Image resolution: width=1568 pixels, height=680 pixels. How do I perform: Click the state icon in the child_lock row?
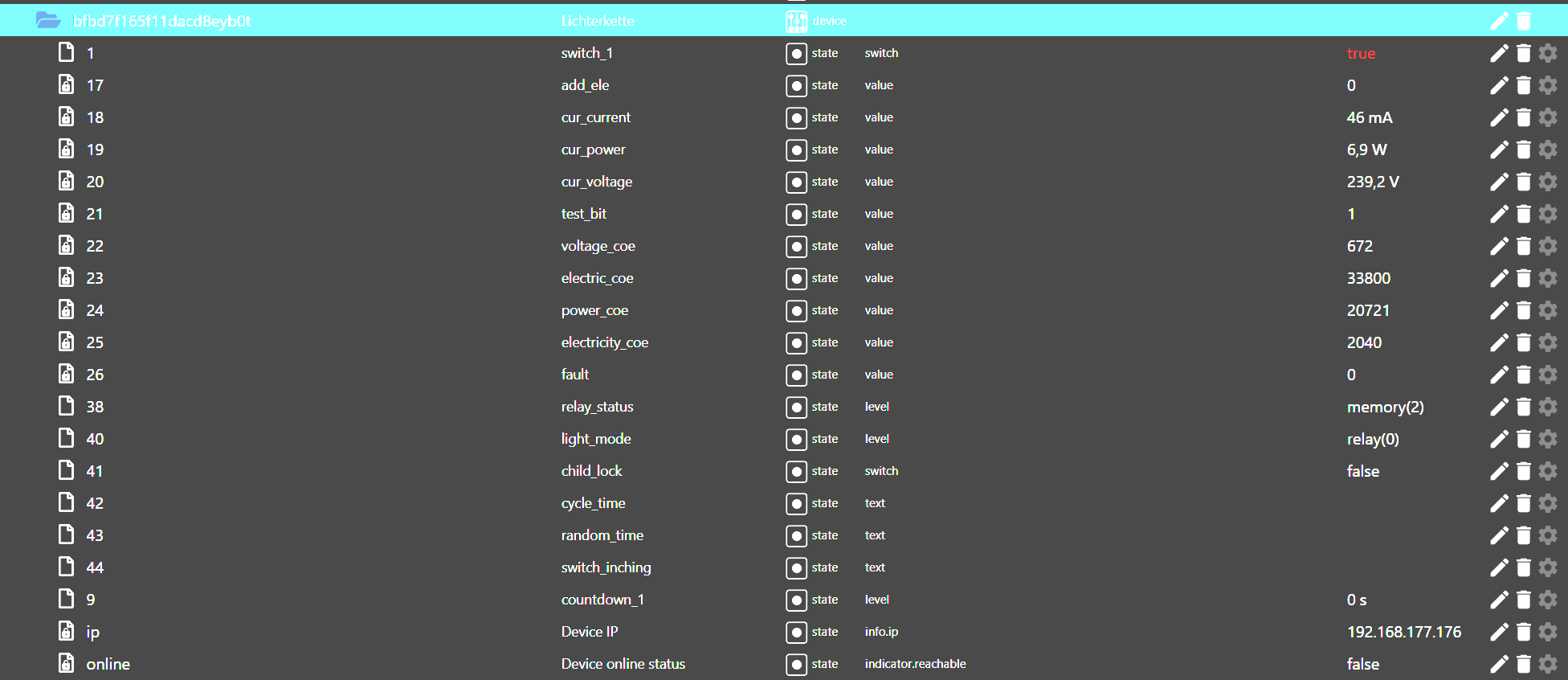[796, 472]
